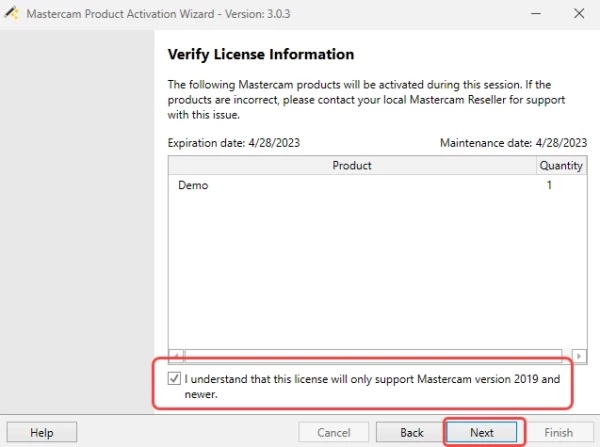The image size is (600, 447).
Task: Click the Product column header
Action: pos(351,166)
